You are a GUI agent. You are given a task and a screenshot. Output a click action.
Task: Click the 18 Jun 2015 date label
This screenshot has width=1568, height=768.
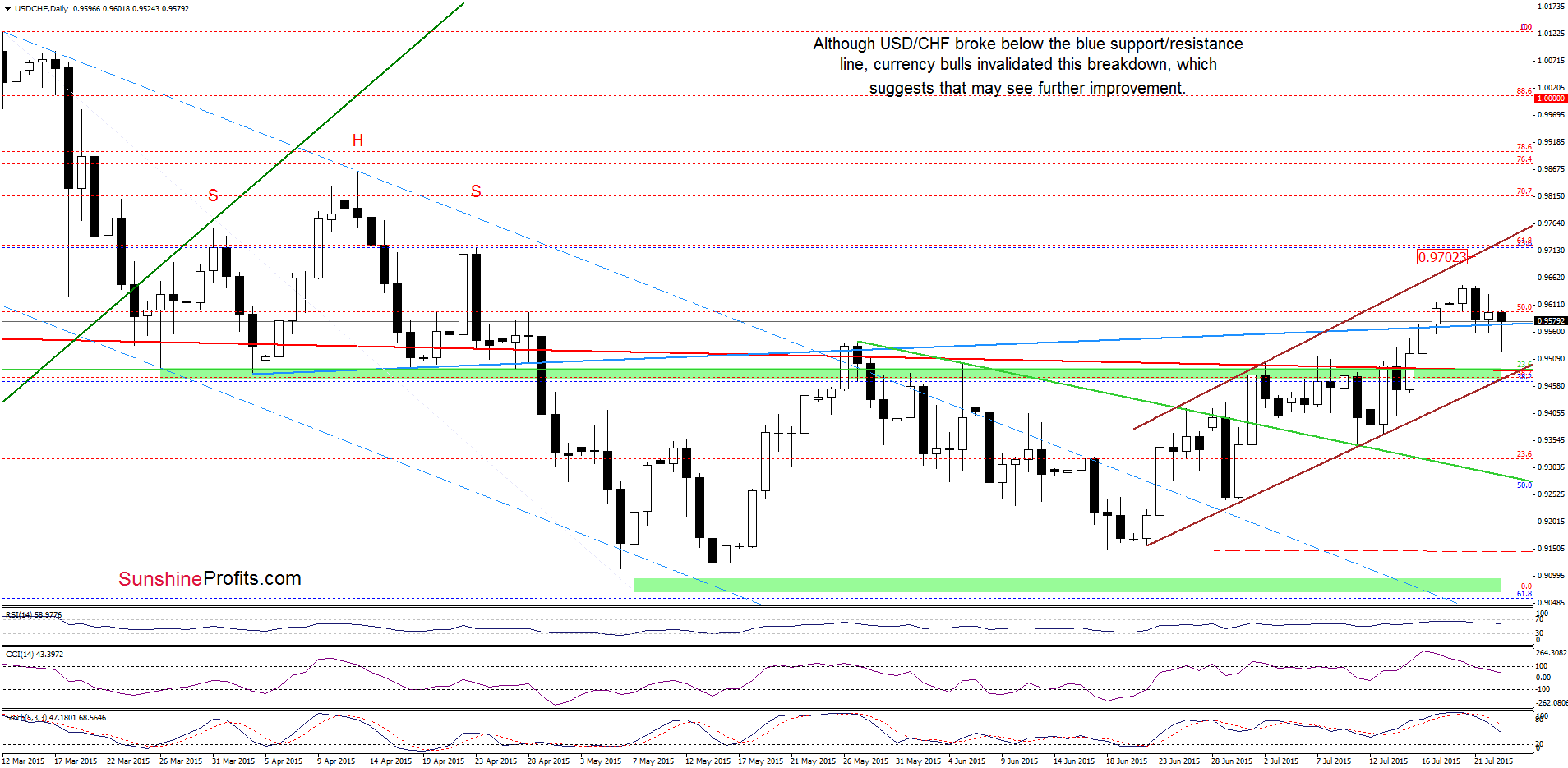pyautogui.click(x=1128, y=761)
